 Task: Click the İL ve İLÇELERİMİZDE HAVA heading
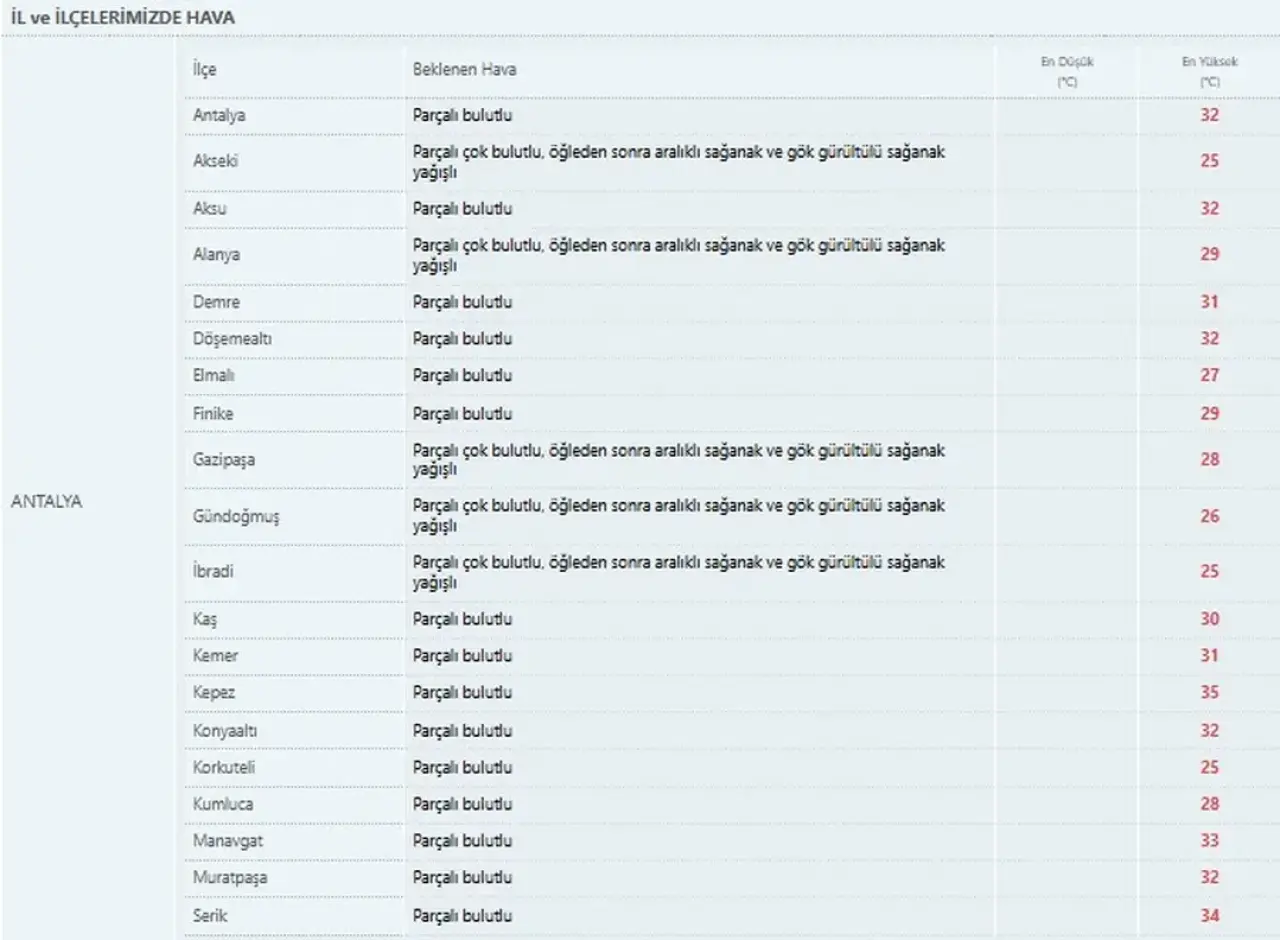tap(123, 18)
